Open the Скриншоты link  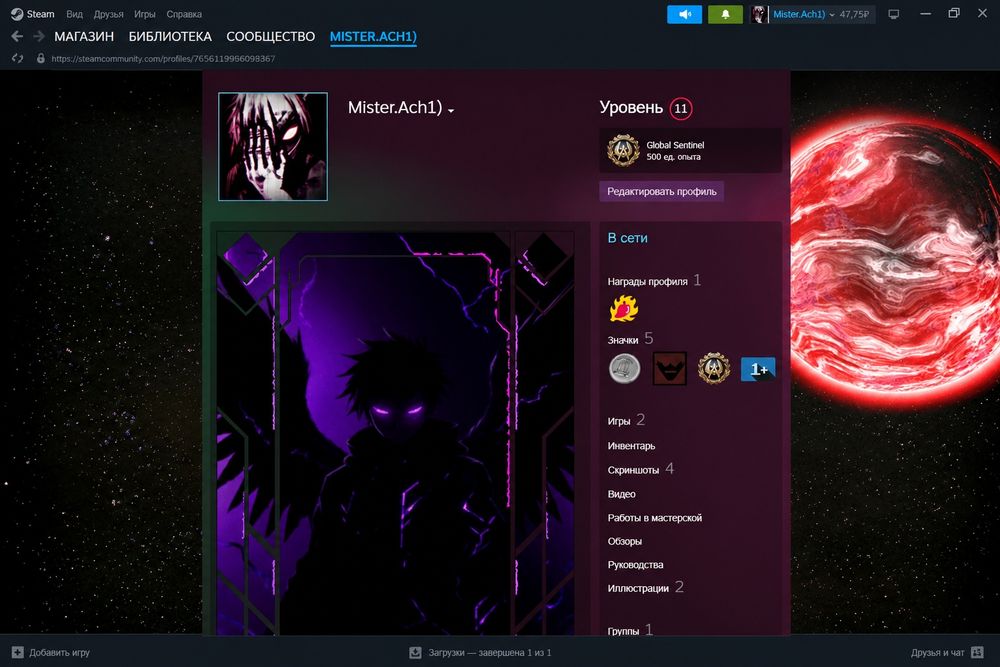pos(633,470)
